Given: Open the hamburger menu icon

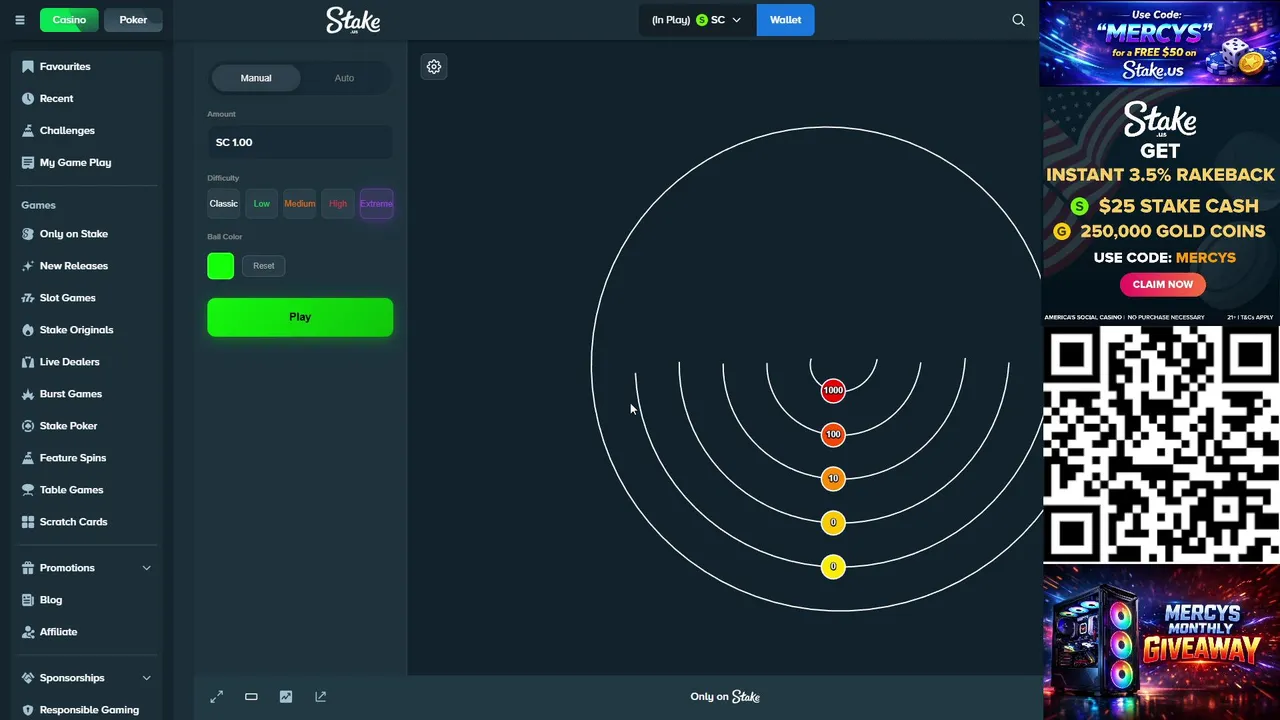Looking at the screenshot, I should coord(19,20).
